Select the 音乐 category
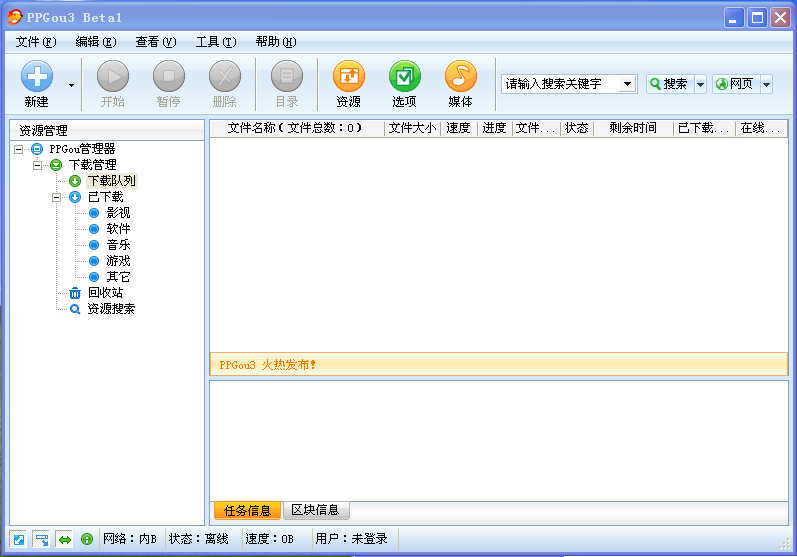This screenshot has width=797, height=557. [118, 244]
